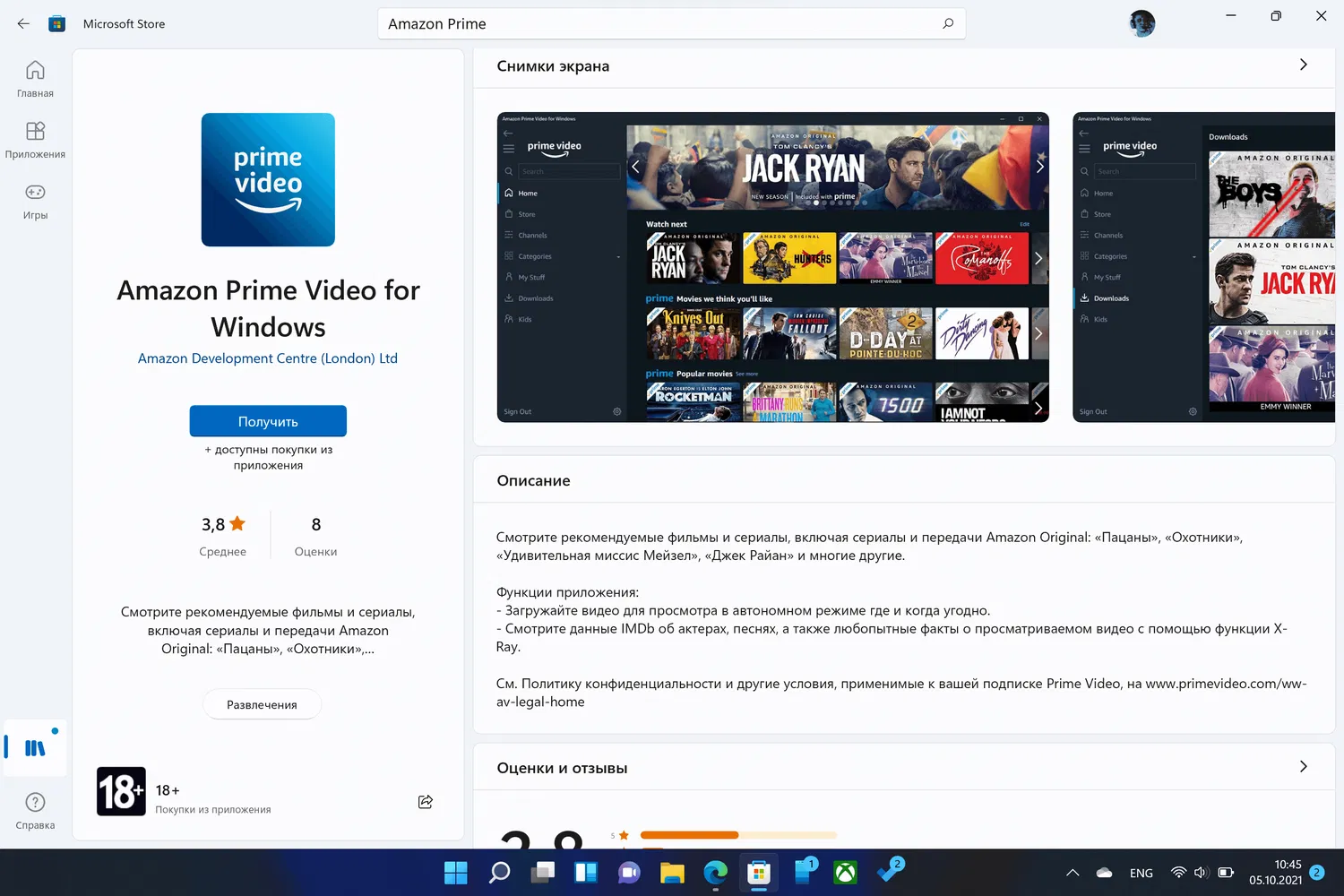Open the user profile avatar
1344x896 pixels.
pos(1142,23)
